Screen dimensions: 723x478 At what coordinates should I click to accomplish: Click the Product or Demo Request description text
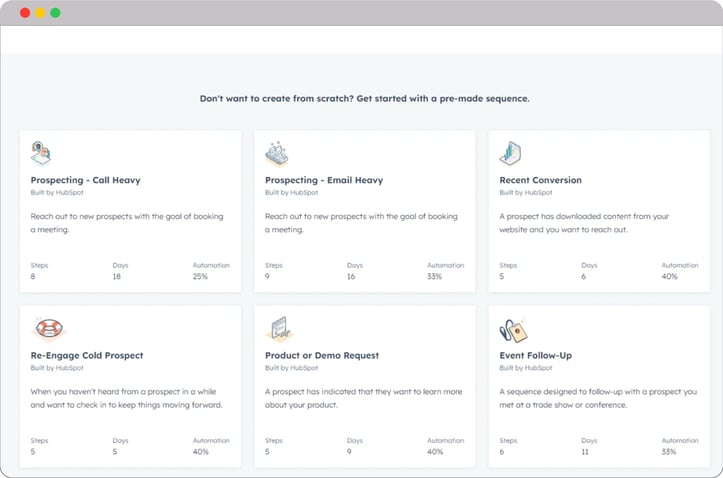pyautogui.click(x=363, y=398)
